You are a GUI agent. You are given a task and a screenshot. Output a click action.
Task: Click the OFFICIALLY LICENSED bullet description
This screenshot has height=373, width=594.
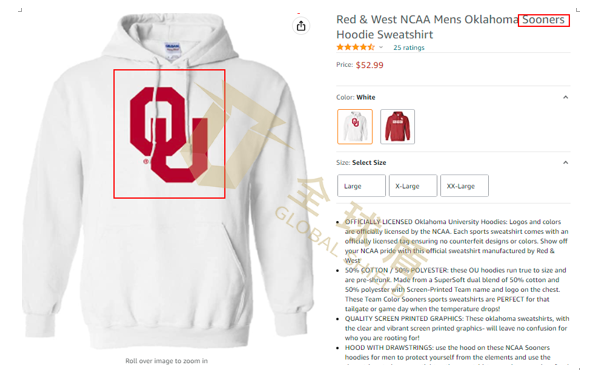(456, 241)
